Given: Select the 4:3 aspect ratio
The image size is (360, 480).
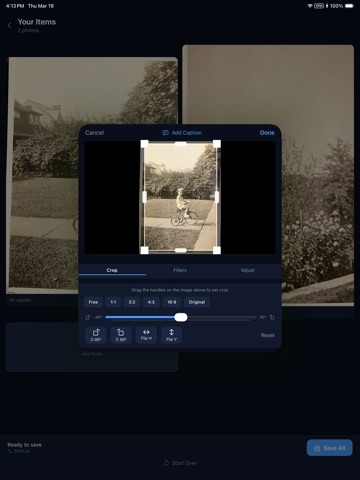Looking at the screenshot, I should click(x=151, y=302).
